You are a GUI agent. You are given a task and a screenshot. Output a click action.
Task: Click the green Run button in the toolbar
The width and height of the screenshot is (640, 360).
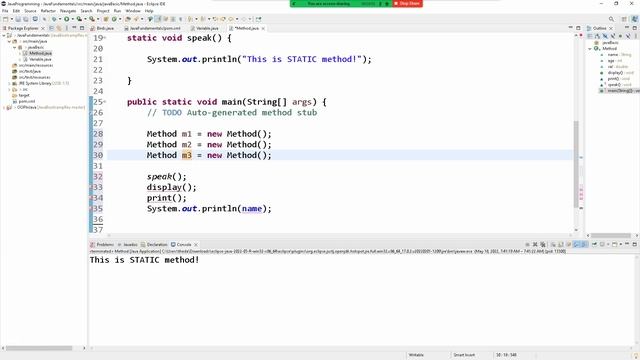click(x=67, y=19)
